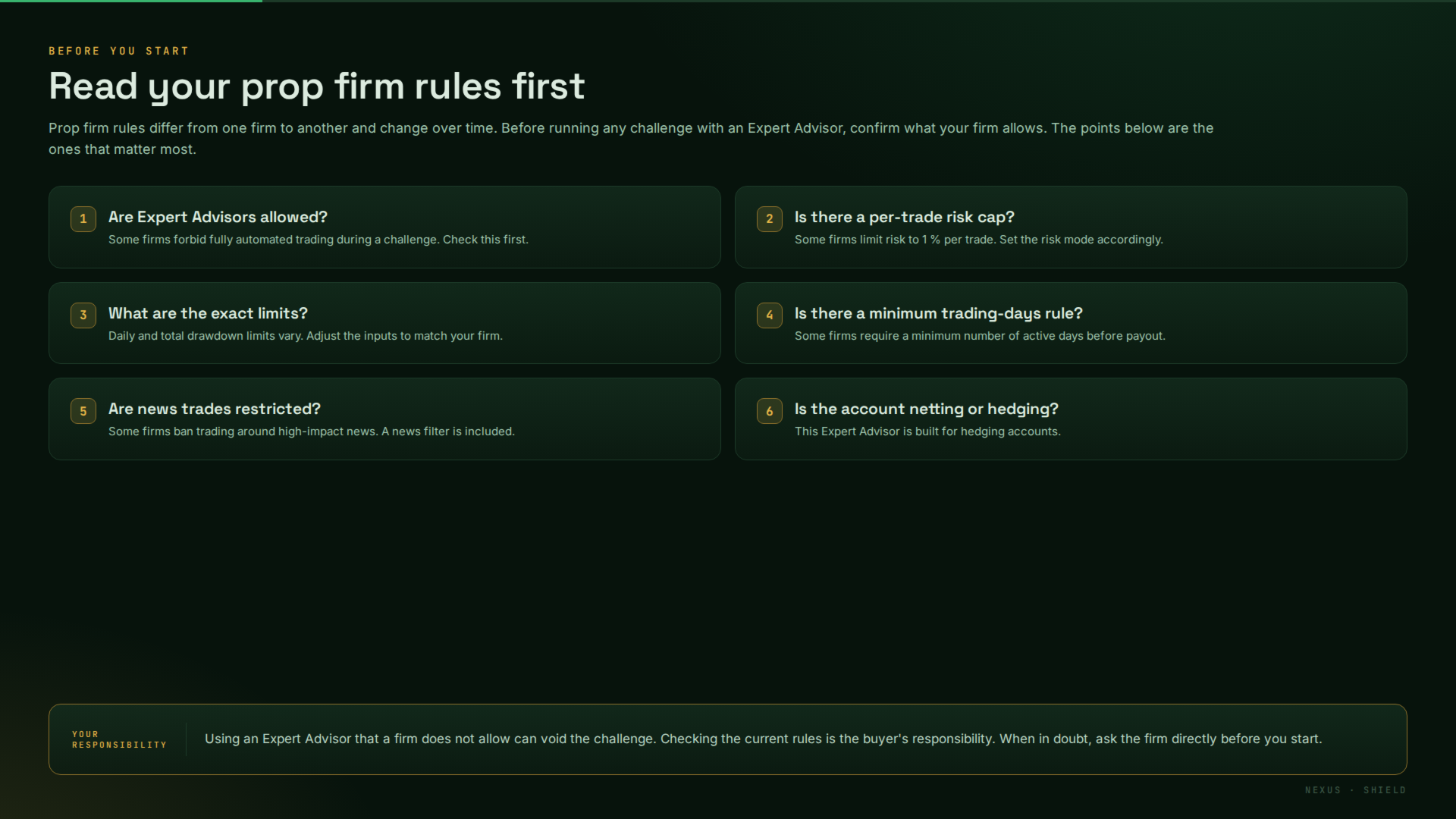Screen dimensions: 1456x819
Task: Click the number 1 badge icon
Action: [x=83, y=219]
